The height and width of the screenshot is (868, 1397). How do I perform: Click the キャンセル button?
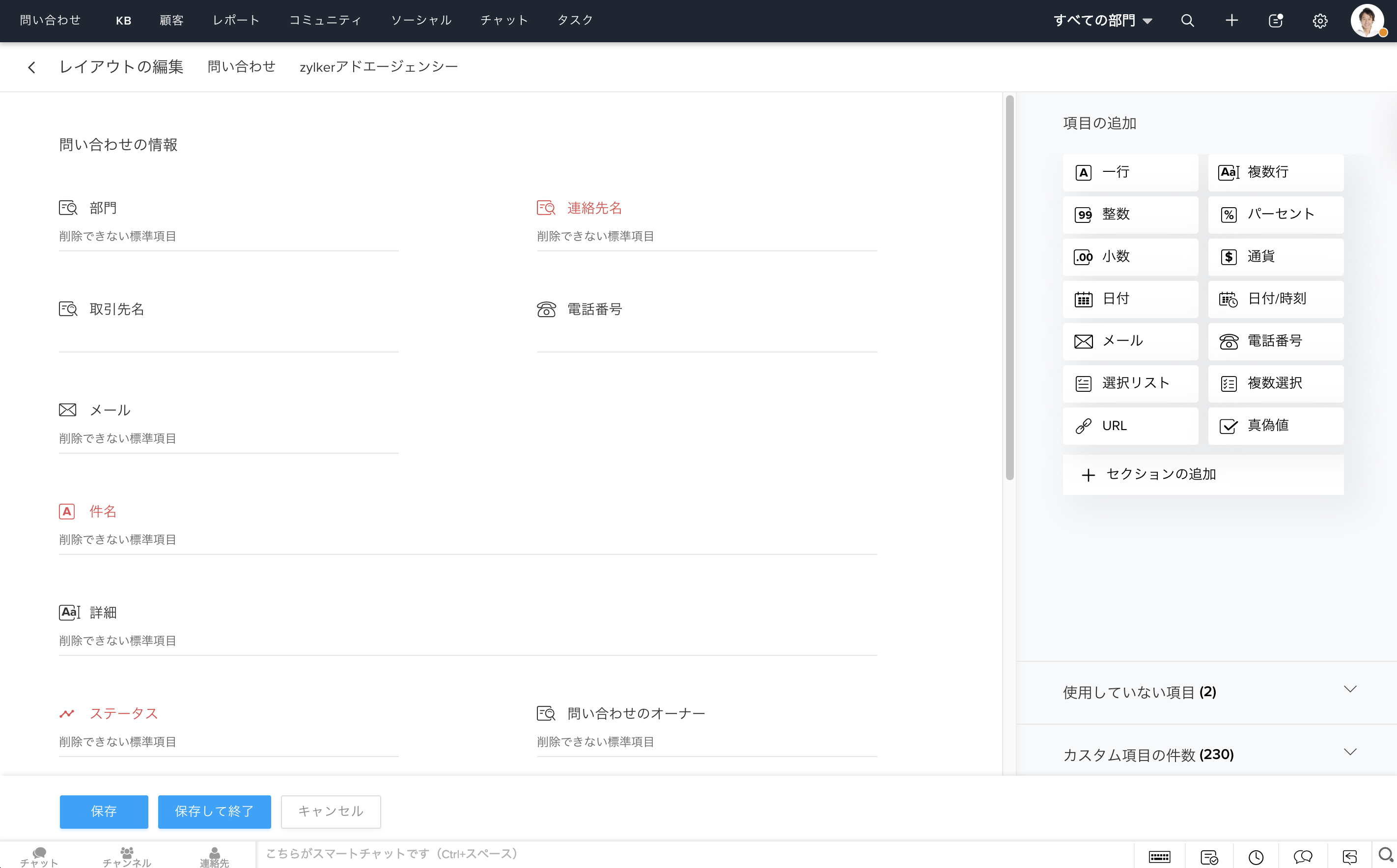[x=331, y=811]
